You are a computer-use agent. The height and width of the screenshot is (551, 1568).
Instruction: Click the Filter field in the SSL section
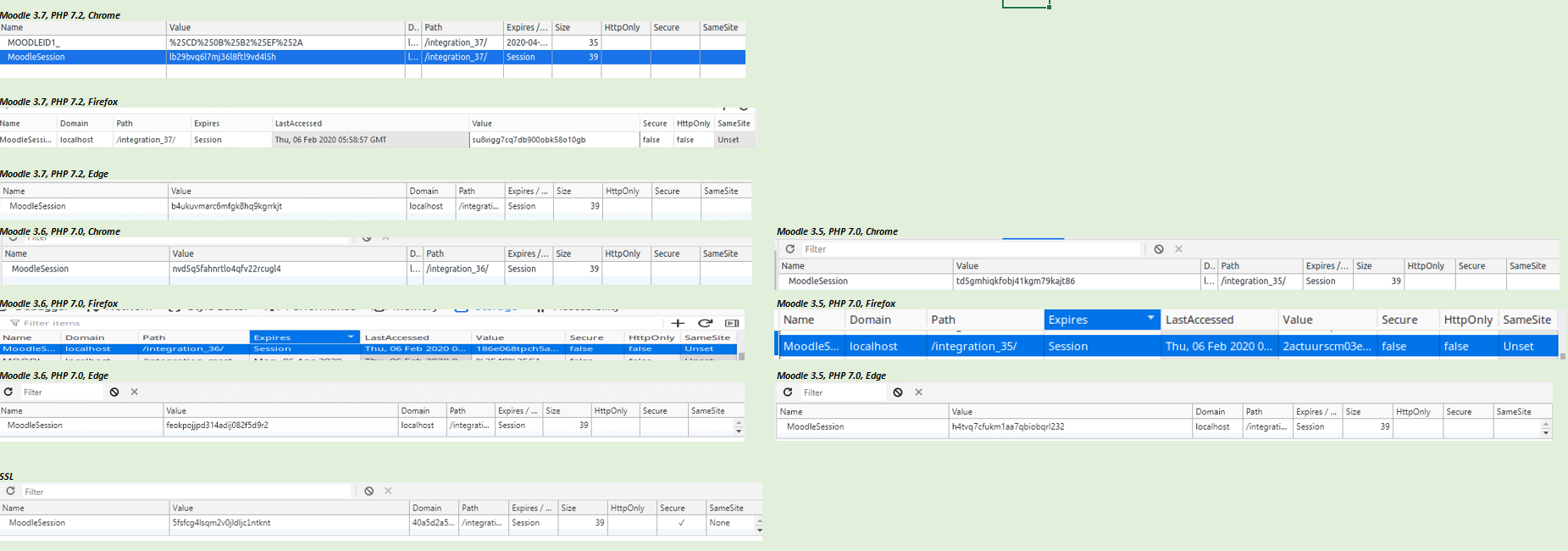pos(186,492)
